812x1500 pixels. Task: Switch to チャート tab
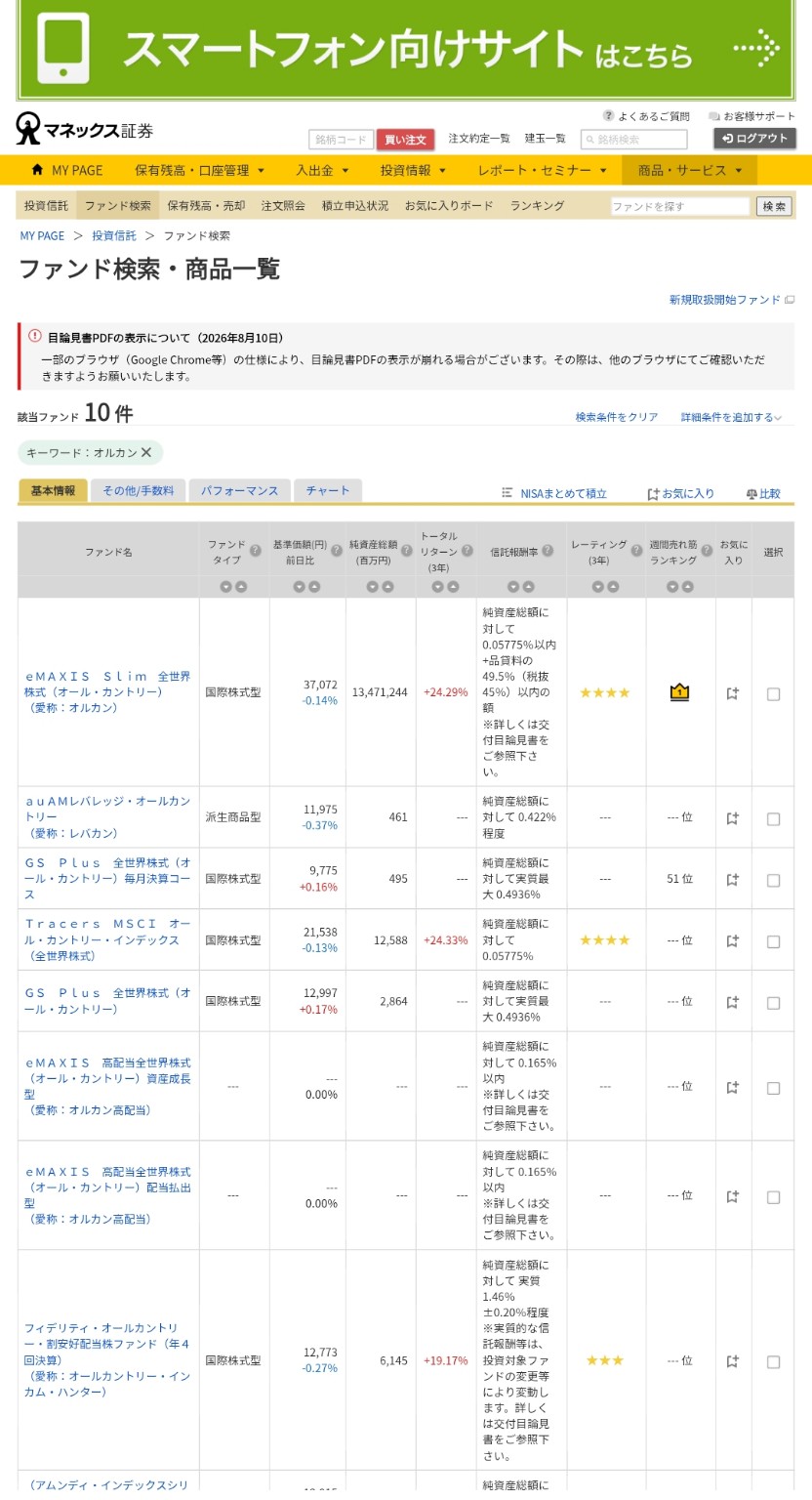[x=328, y=490]
